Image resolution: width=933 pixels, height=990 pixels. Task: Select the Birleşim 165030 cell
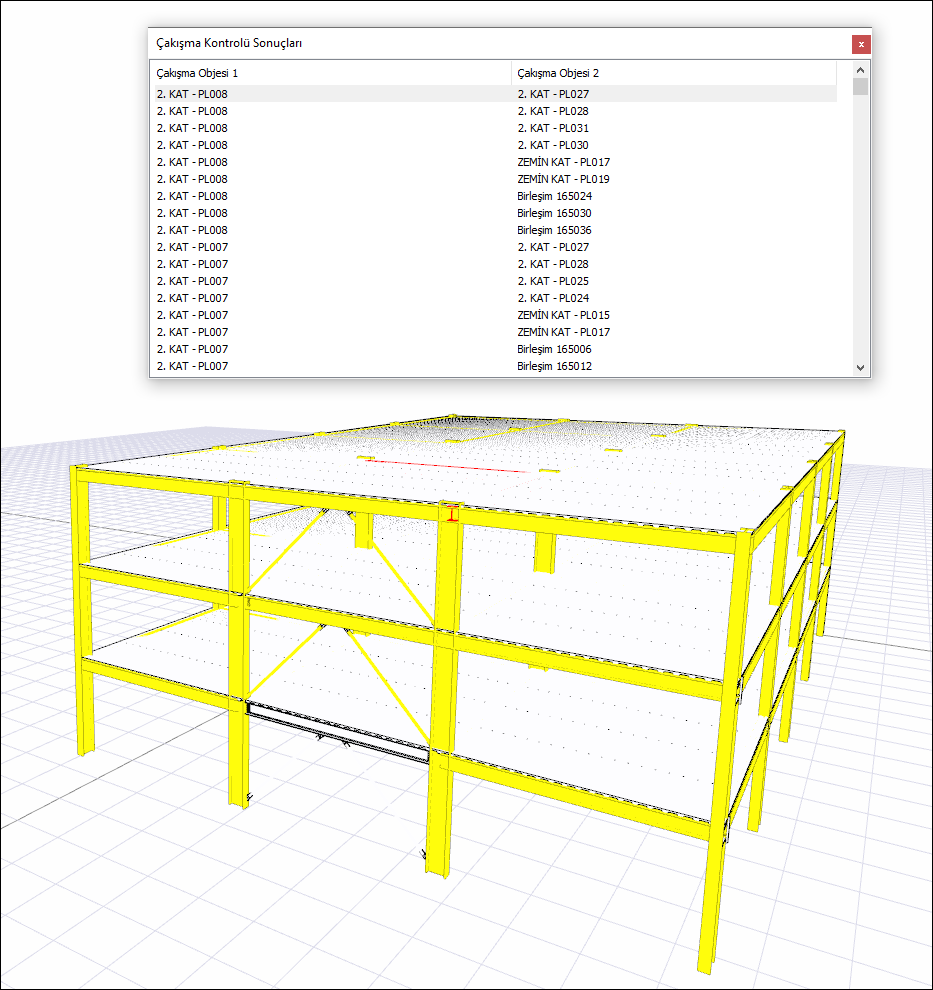554,213
